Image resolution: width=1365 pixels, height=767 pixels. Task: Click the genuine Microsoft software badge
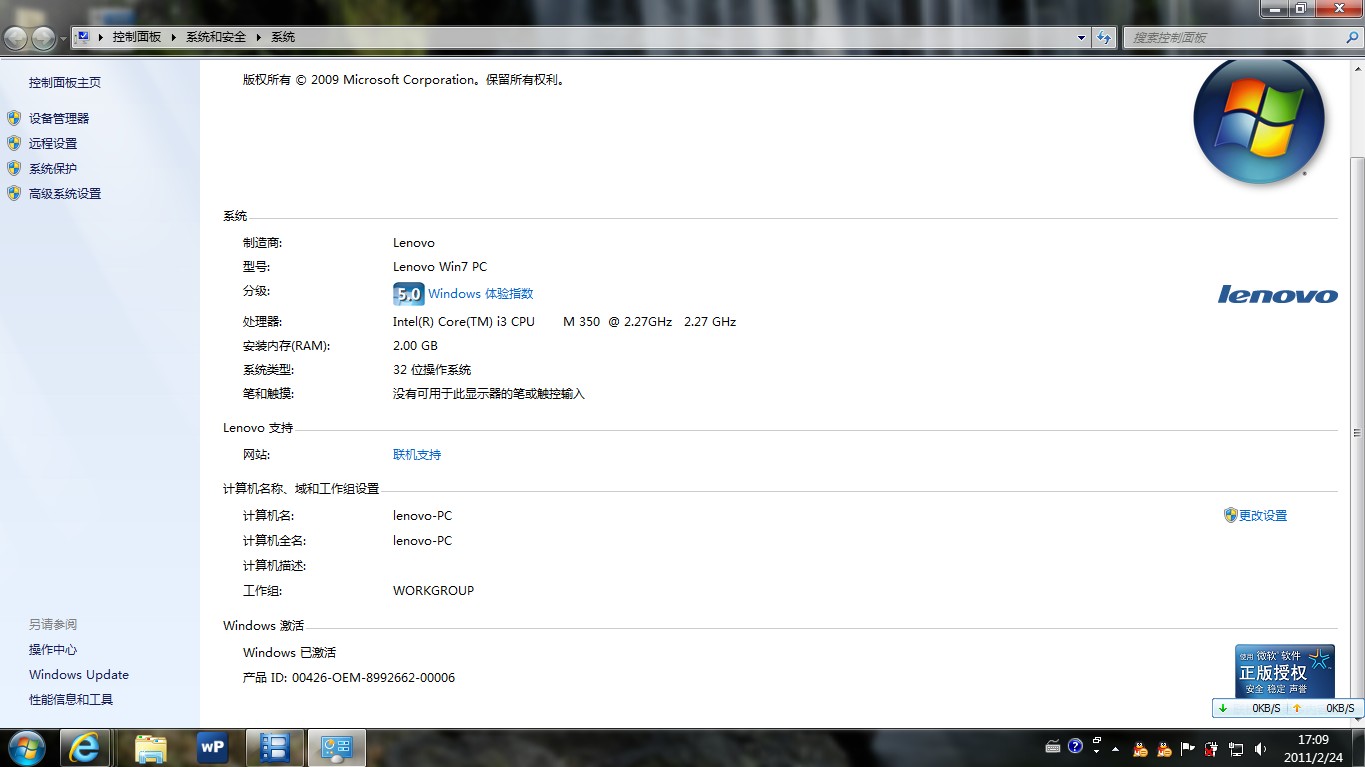1284,670
